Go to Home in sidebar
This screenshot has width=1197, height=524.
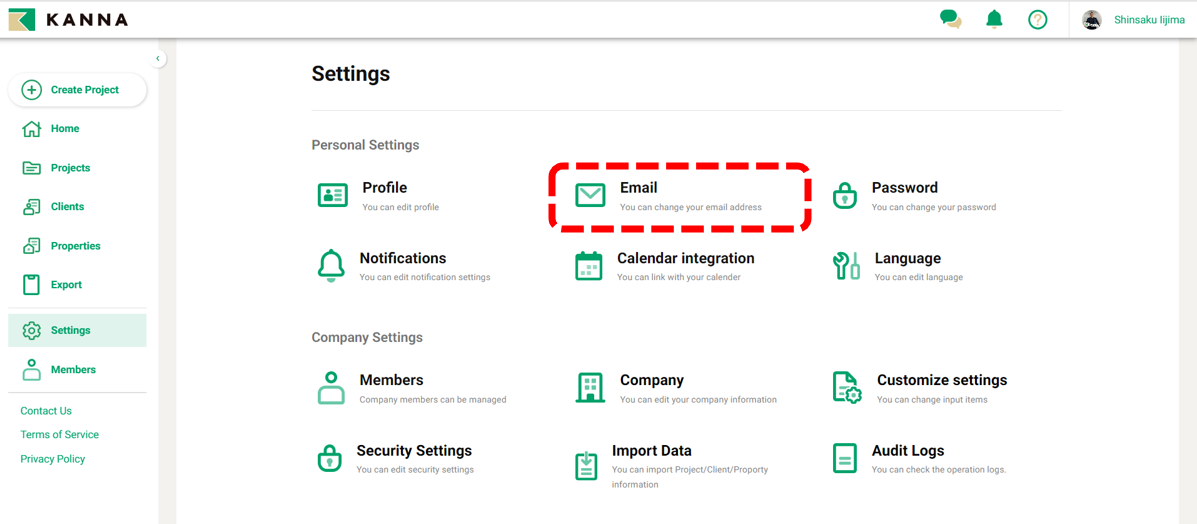(65, 129)
